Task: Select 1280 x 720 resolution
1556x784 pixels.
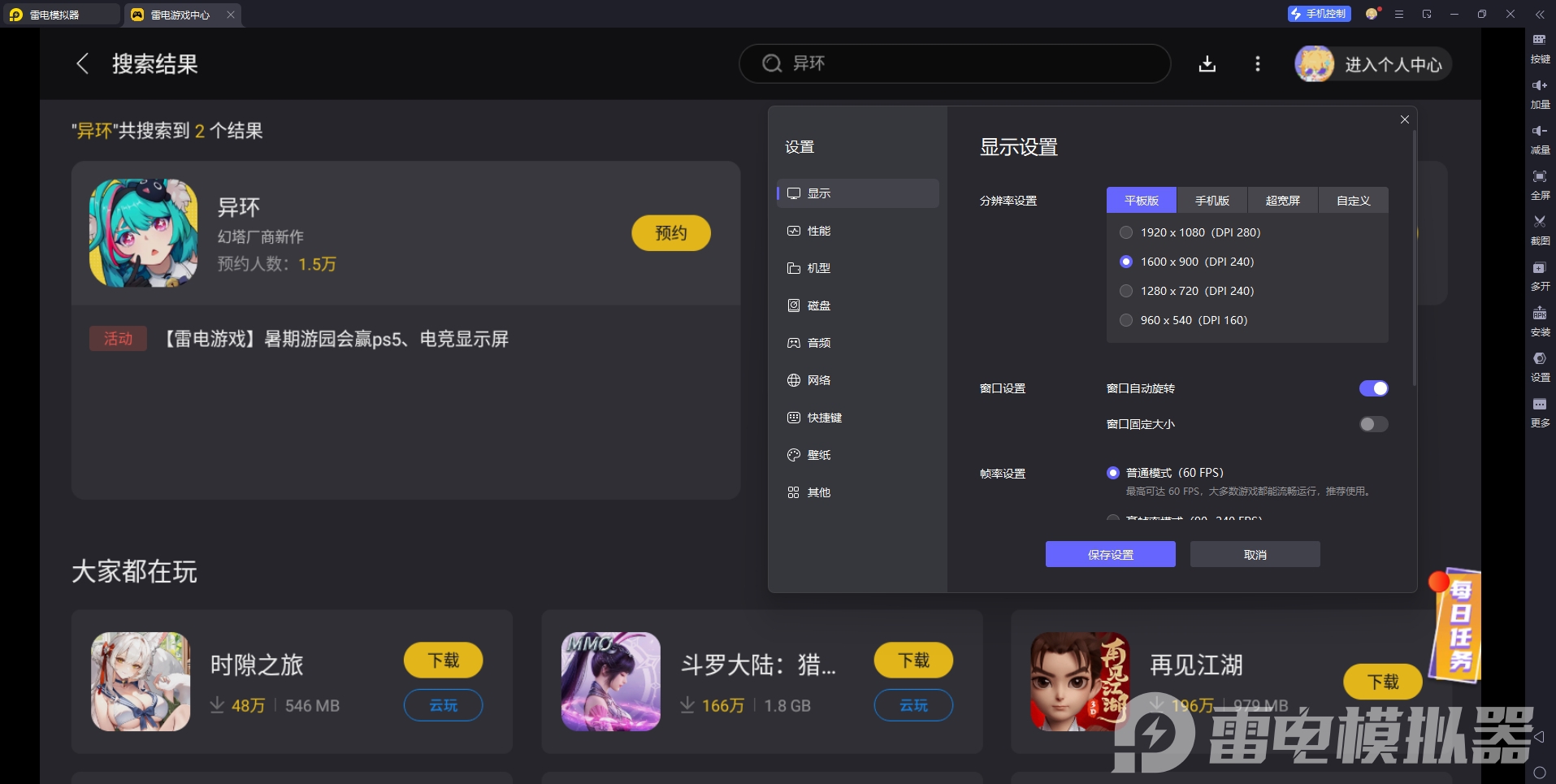Action: pyautogui.click(x=1126, y=291)
